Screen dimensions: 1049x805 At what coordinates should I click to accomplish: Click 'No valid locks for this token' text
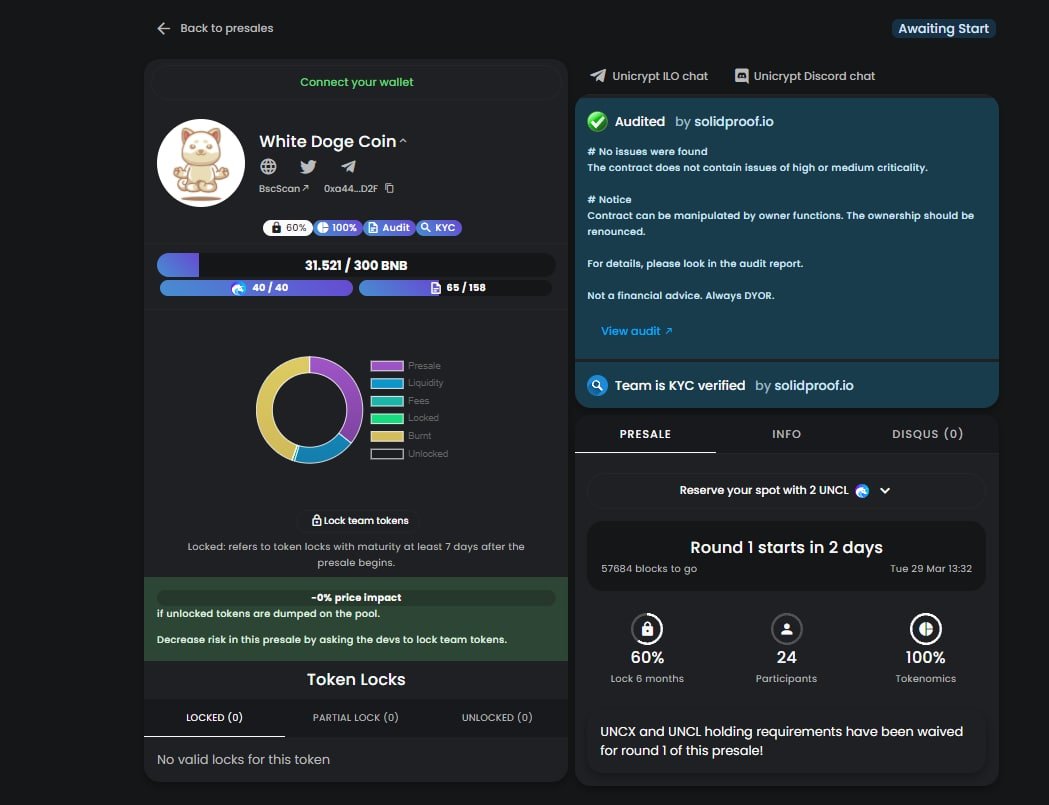244,759
